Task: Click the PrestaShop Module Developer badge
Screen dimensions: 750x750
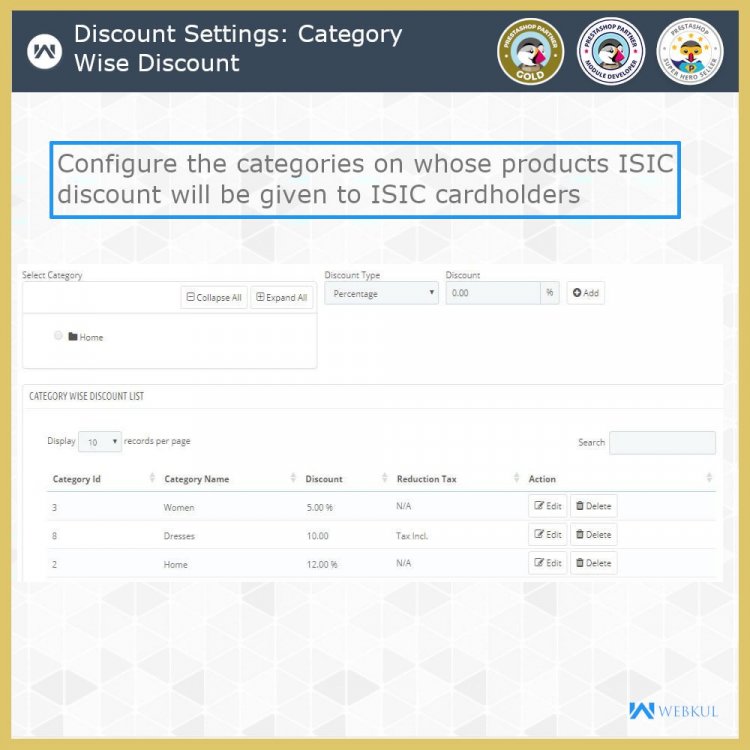Action: point(611,51)
